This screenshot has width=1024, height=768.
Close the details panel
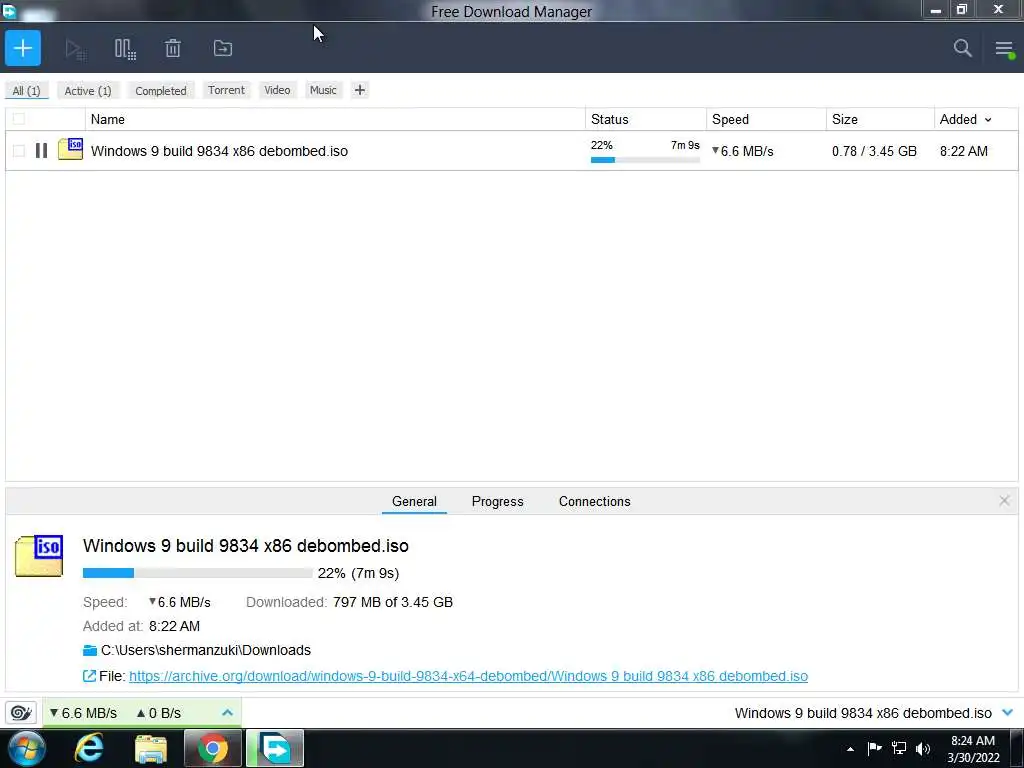pos(1004,501)
